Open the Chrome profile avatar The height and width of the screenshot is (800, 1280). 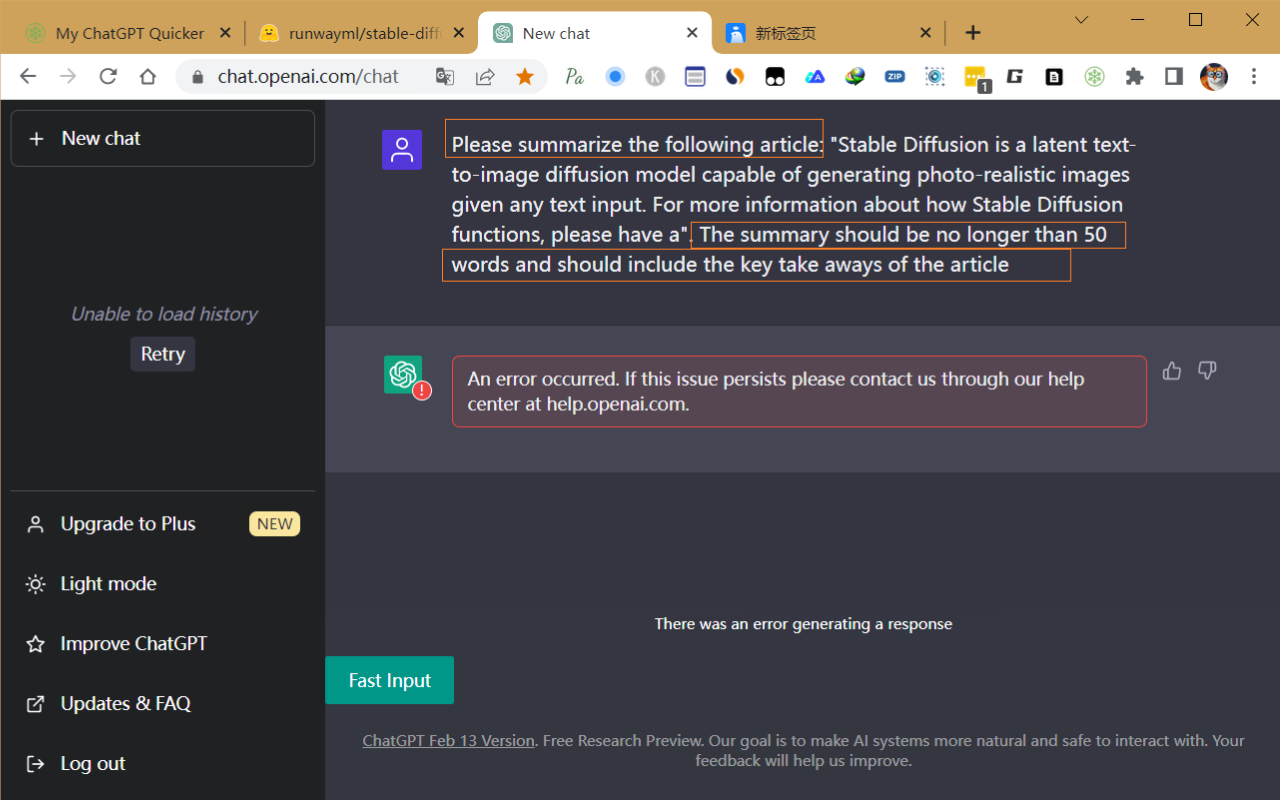coord(1214,76)
